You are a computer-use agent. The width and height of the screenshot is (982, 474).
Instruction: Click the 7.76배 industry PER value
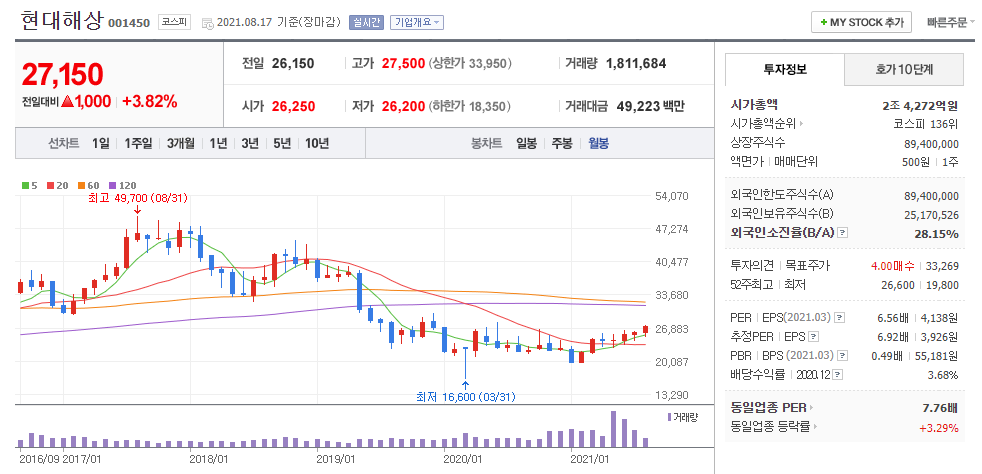pyautogui.click(x=940, y=408)
